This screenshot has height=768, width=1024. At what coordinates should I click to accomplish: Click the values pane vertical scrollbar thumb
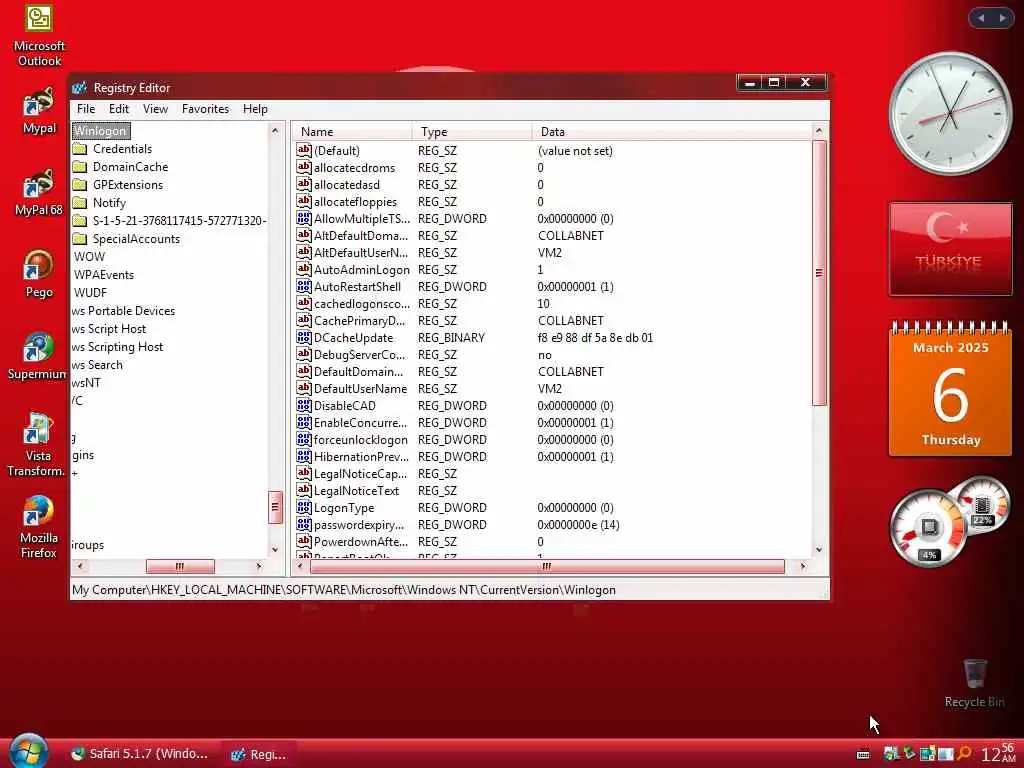tap(819, 272)
